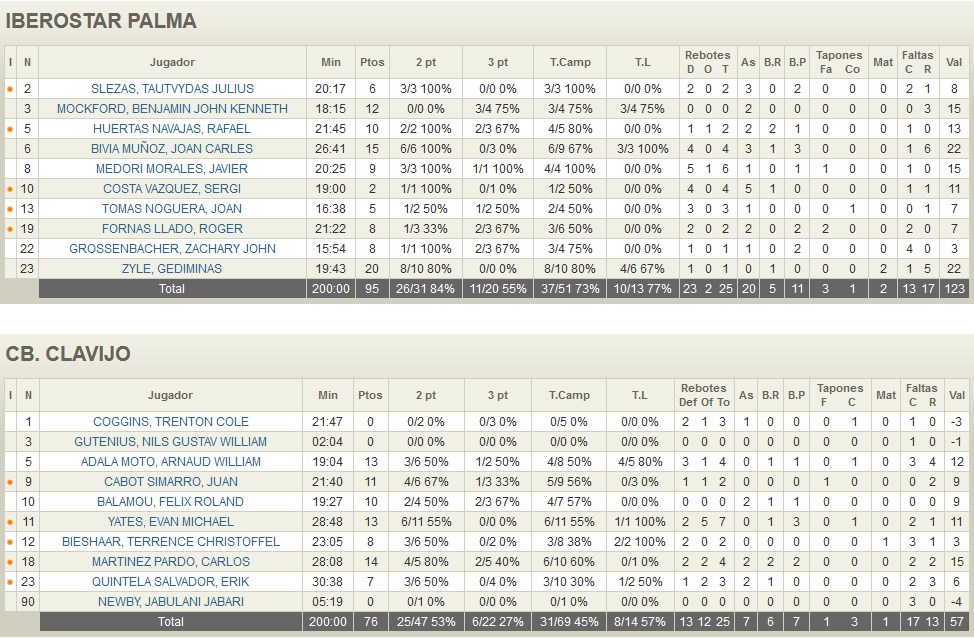The image size is (974, 638).
Task: Click starter dot beside HUERTAS NAVAJAS, RAFAEL
Action: tap(10, 129)
